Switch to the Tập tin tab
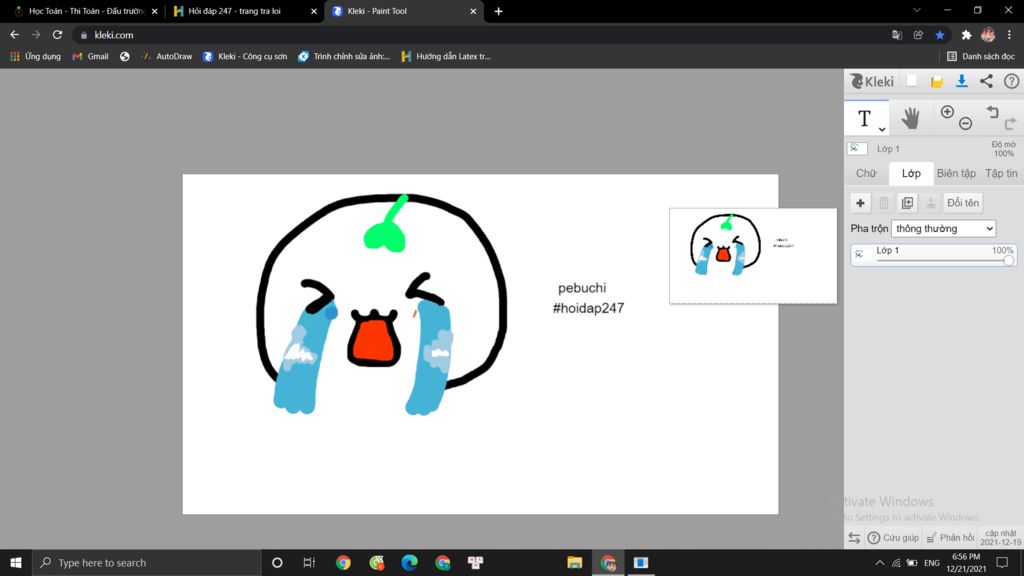This screenshot has height=576, width=1024. [1001, 173]
